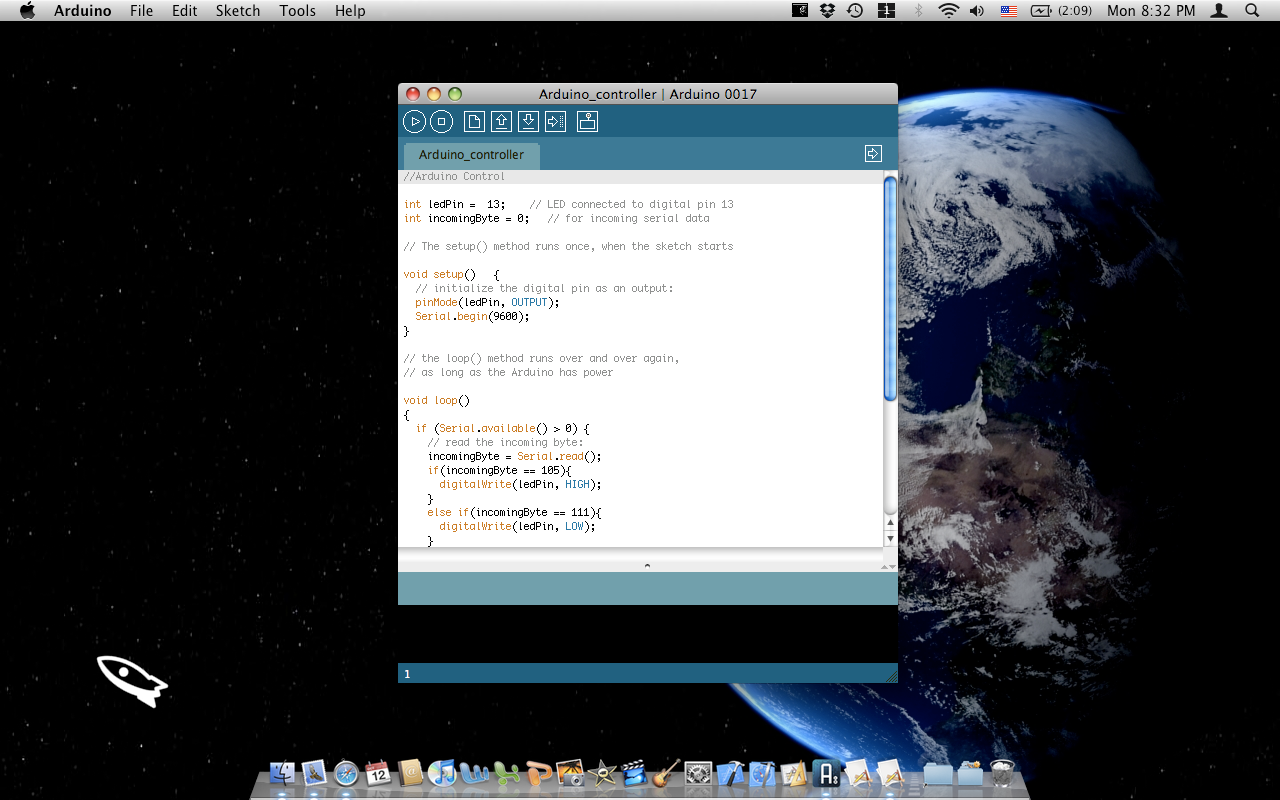
Task: Open Microsoft Excel in the Dock
Action: click(506, 773)
